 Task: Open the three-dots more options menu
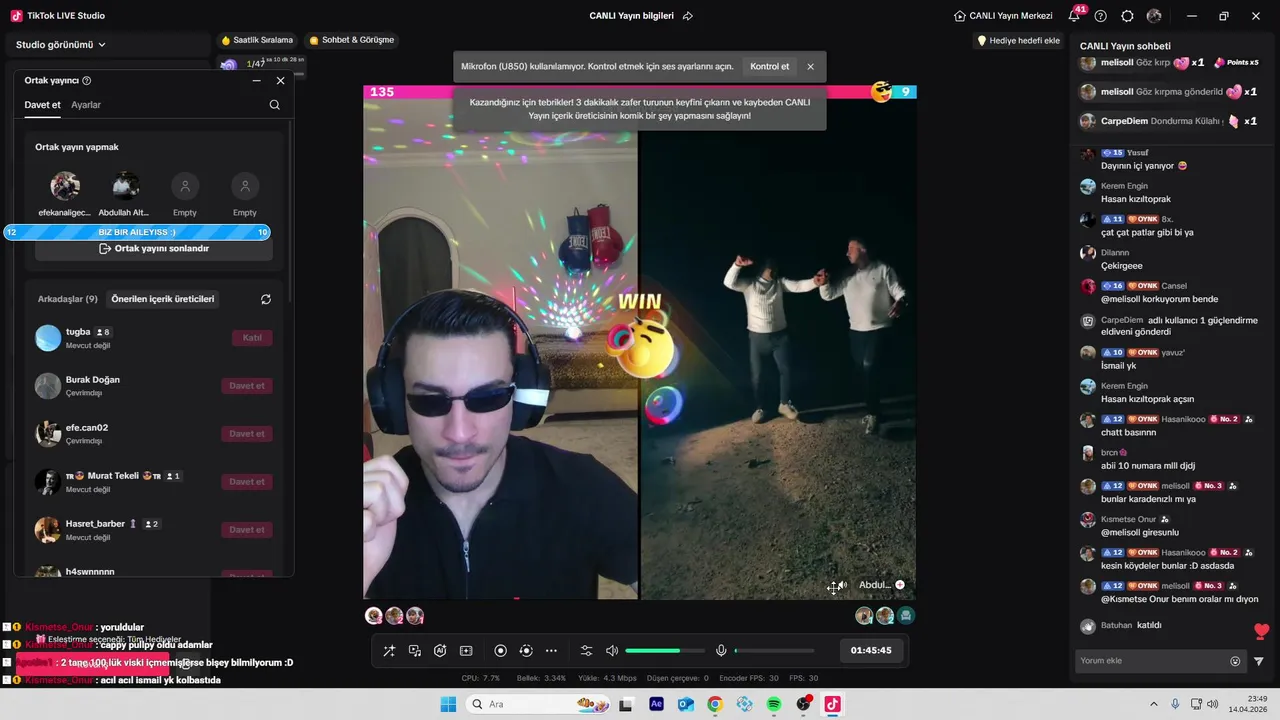pos(551,651)
